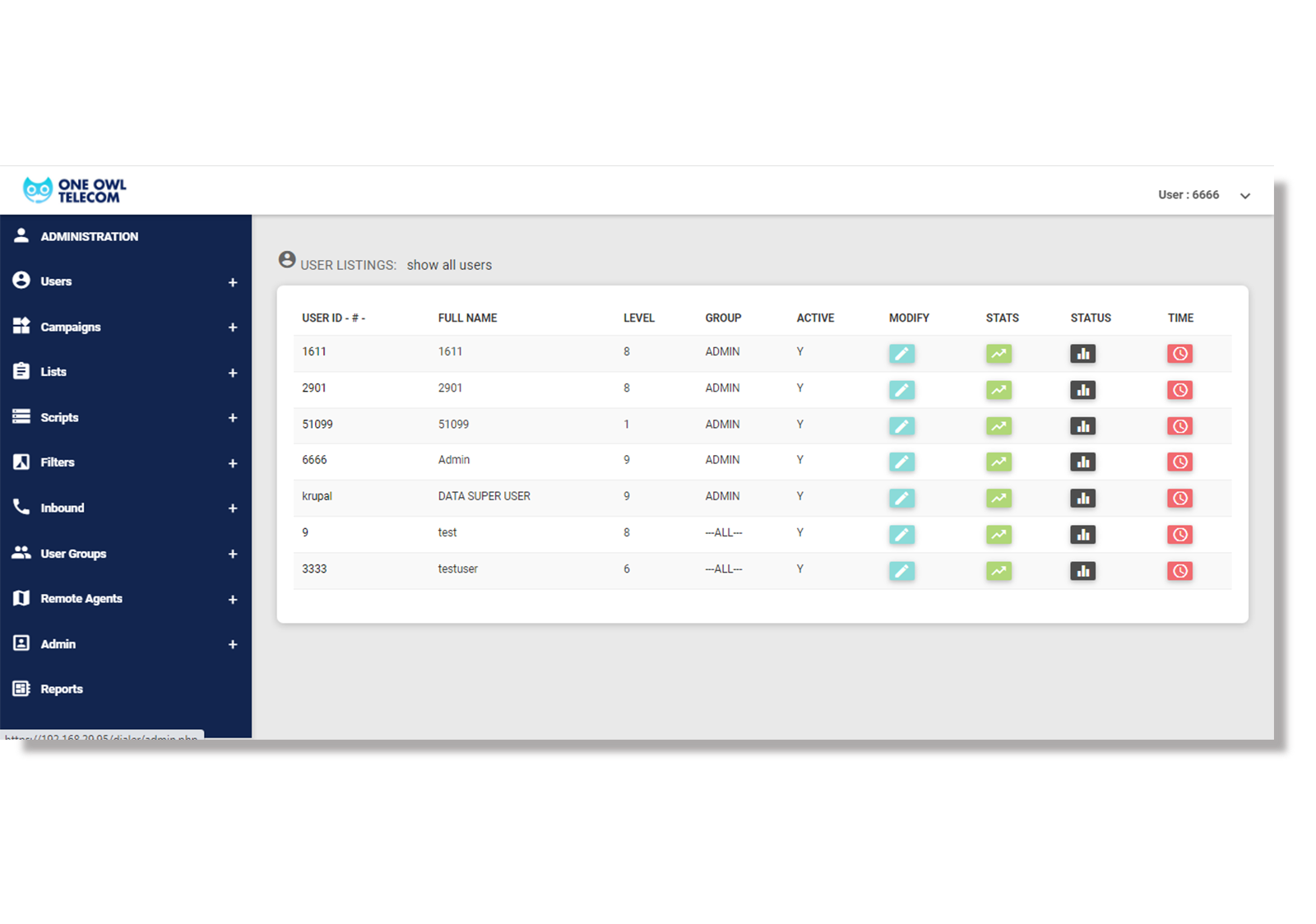The image size is (1316, 924).
Task: Click time clock icon for testuser 3333
Action: coord(1179,570)
